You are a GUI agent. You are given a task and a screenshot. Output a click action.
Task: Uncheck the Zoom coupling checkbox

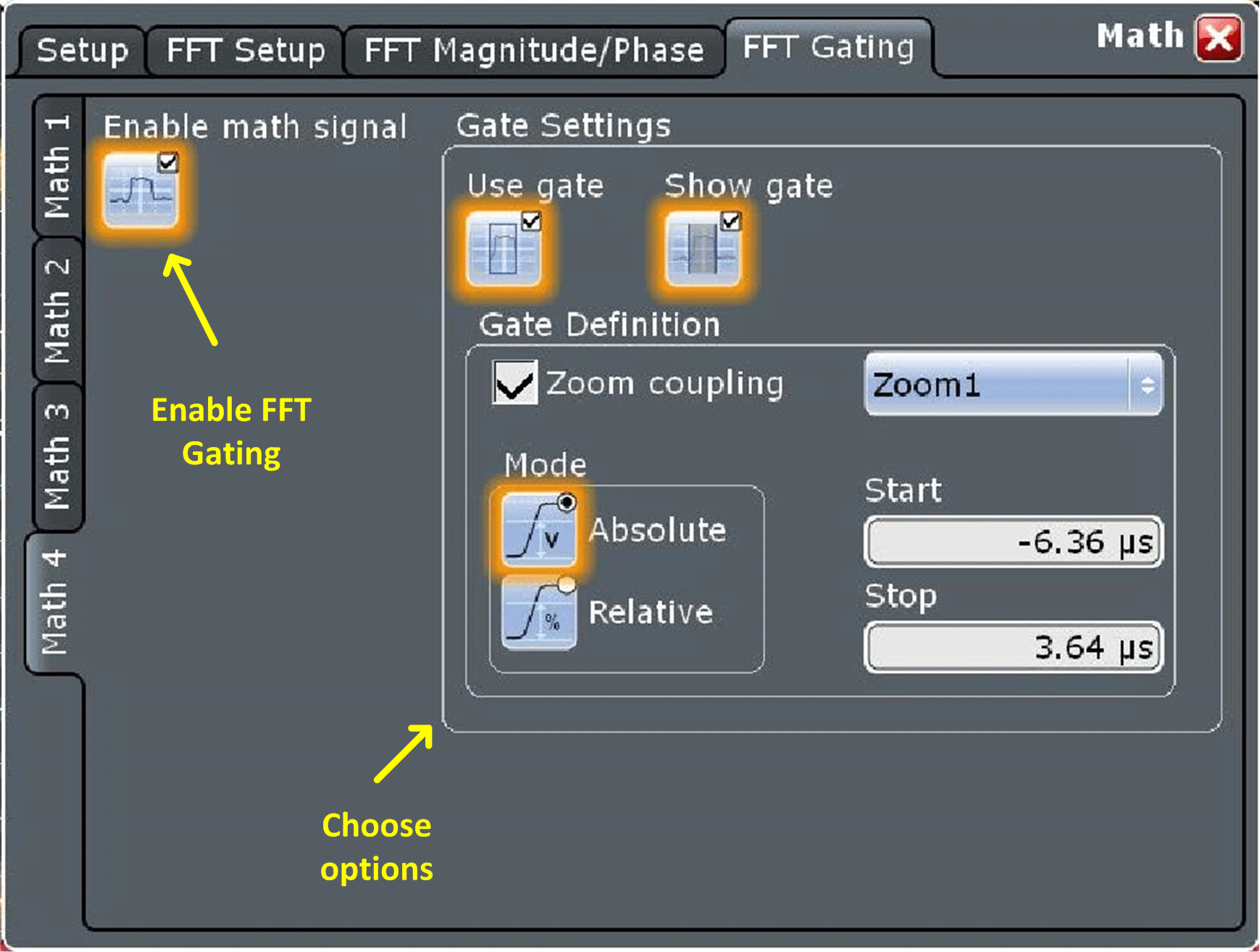(514, 382)
